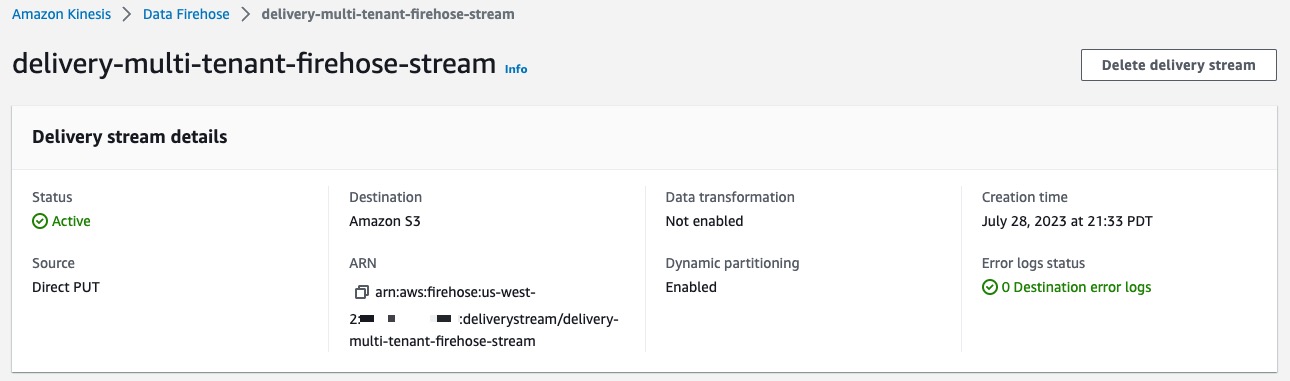
Task: Click the 0 Destination error logs text
Action: pos(1076,287)
